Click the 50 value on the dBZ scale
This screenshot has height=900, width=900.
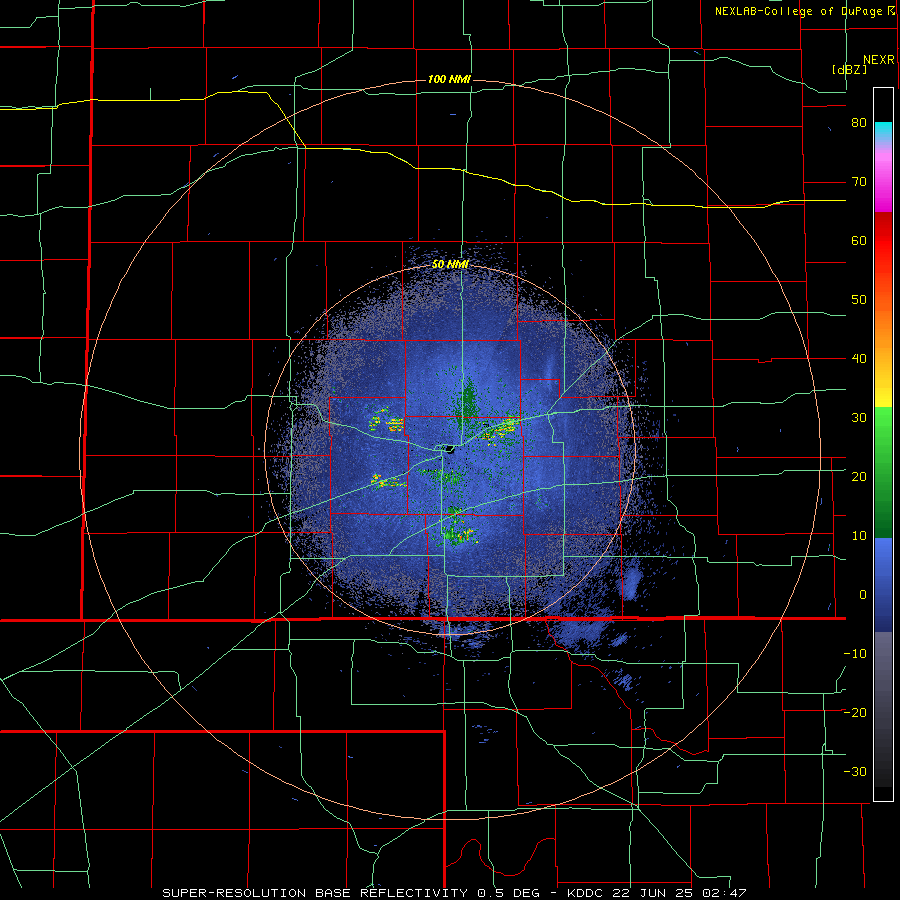[859, 300]
